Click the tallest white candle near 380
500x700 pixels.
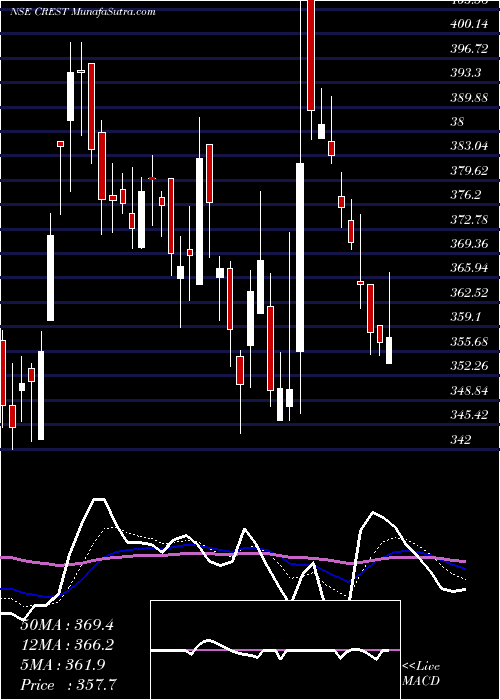coord(300,258)
